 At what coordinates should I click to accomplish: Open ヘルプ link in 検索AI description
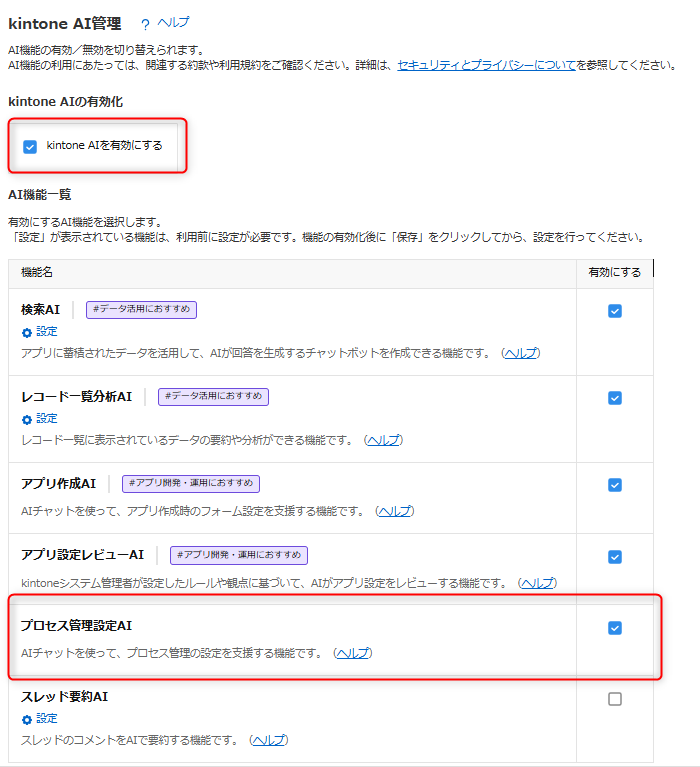pos(520,353)
